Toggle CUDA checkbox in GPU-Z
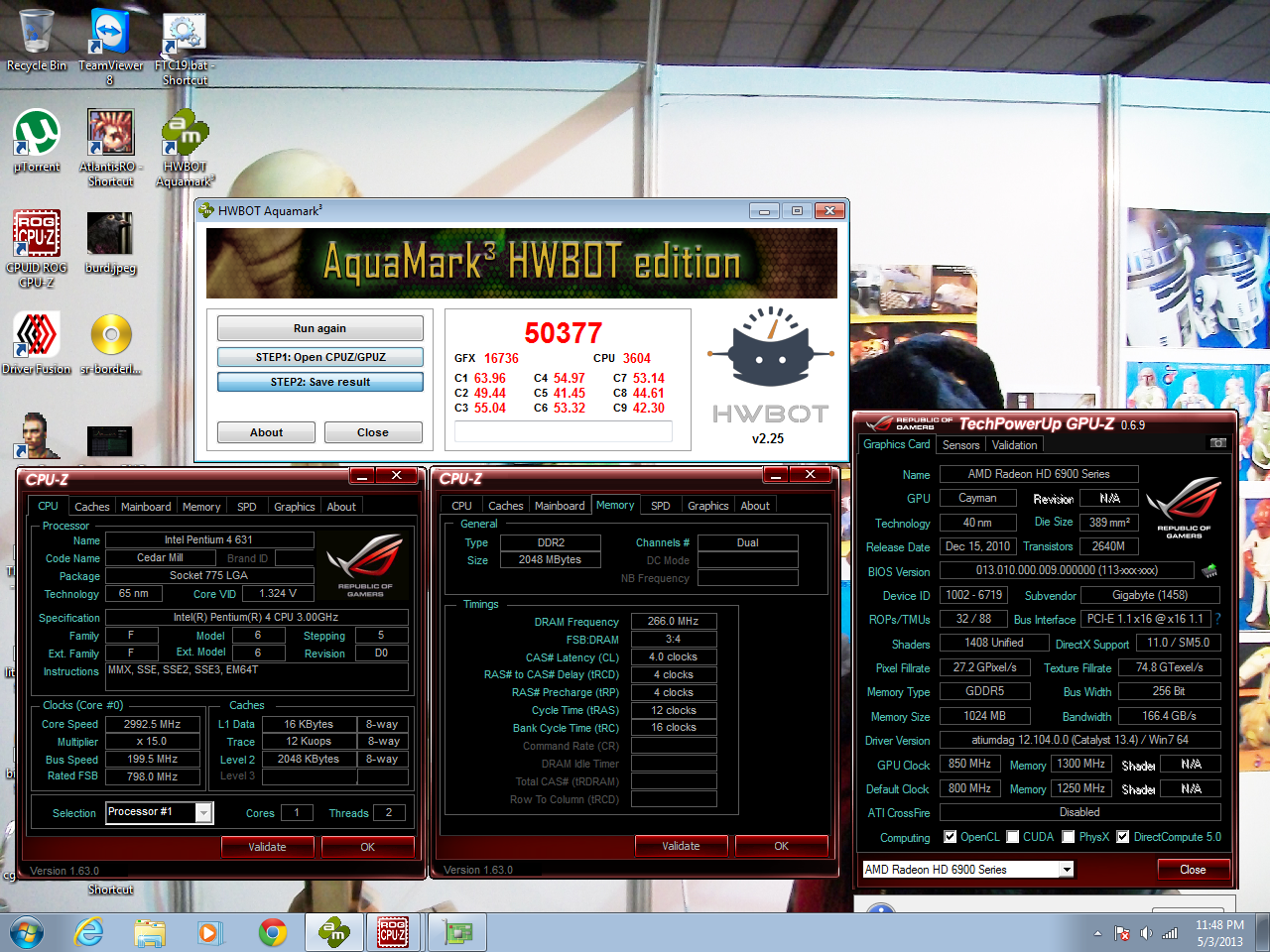Viewport: 1270px width, 952px height. point(1013,837)
